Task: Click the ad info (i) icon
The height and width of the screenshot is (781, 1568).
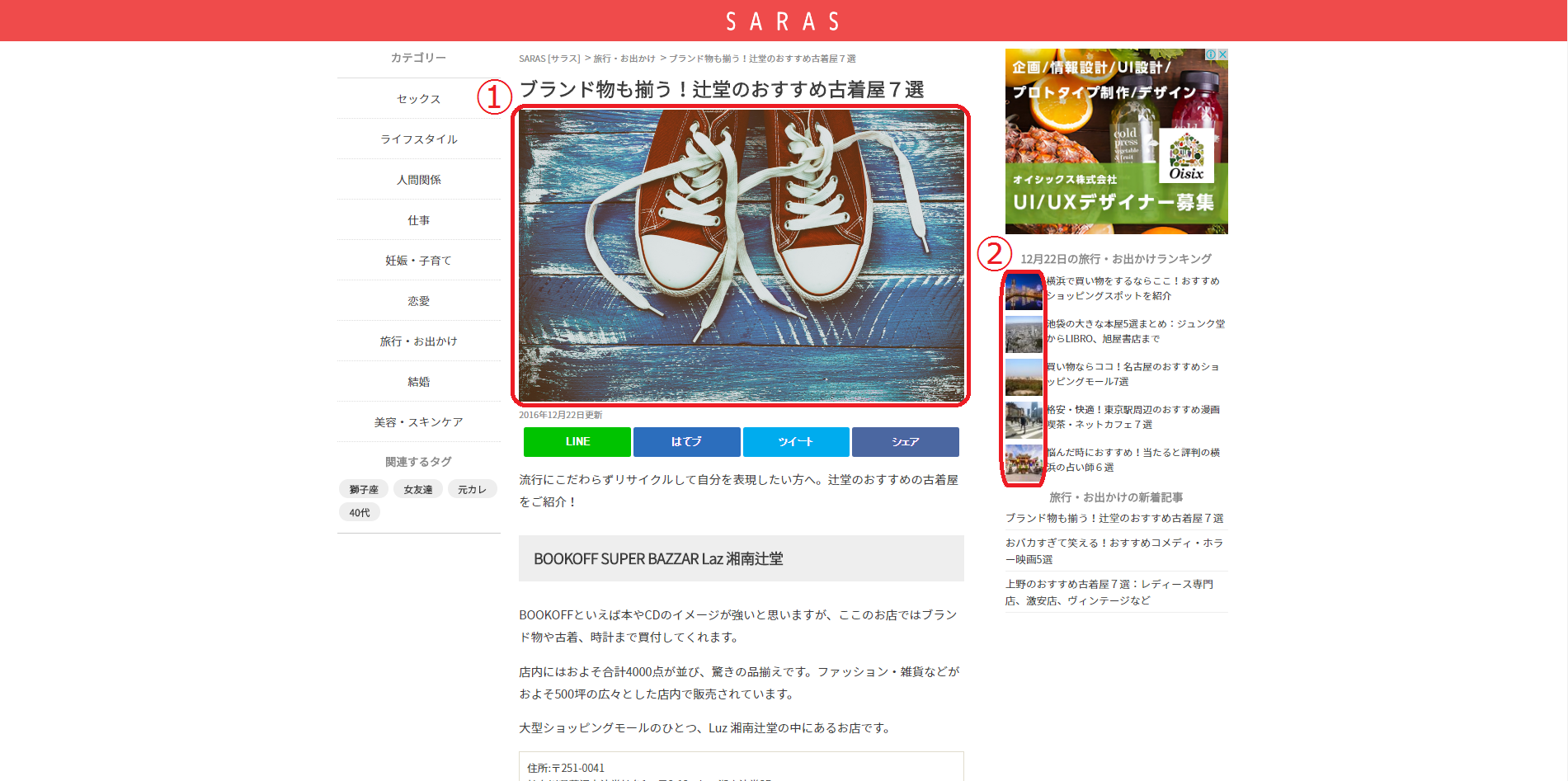Action: coord(1211,54)
